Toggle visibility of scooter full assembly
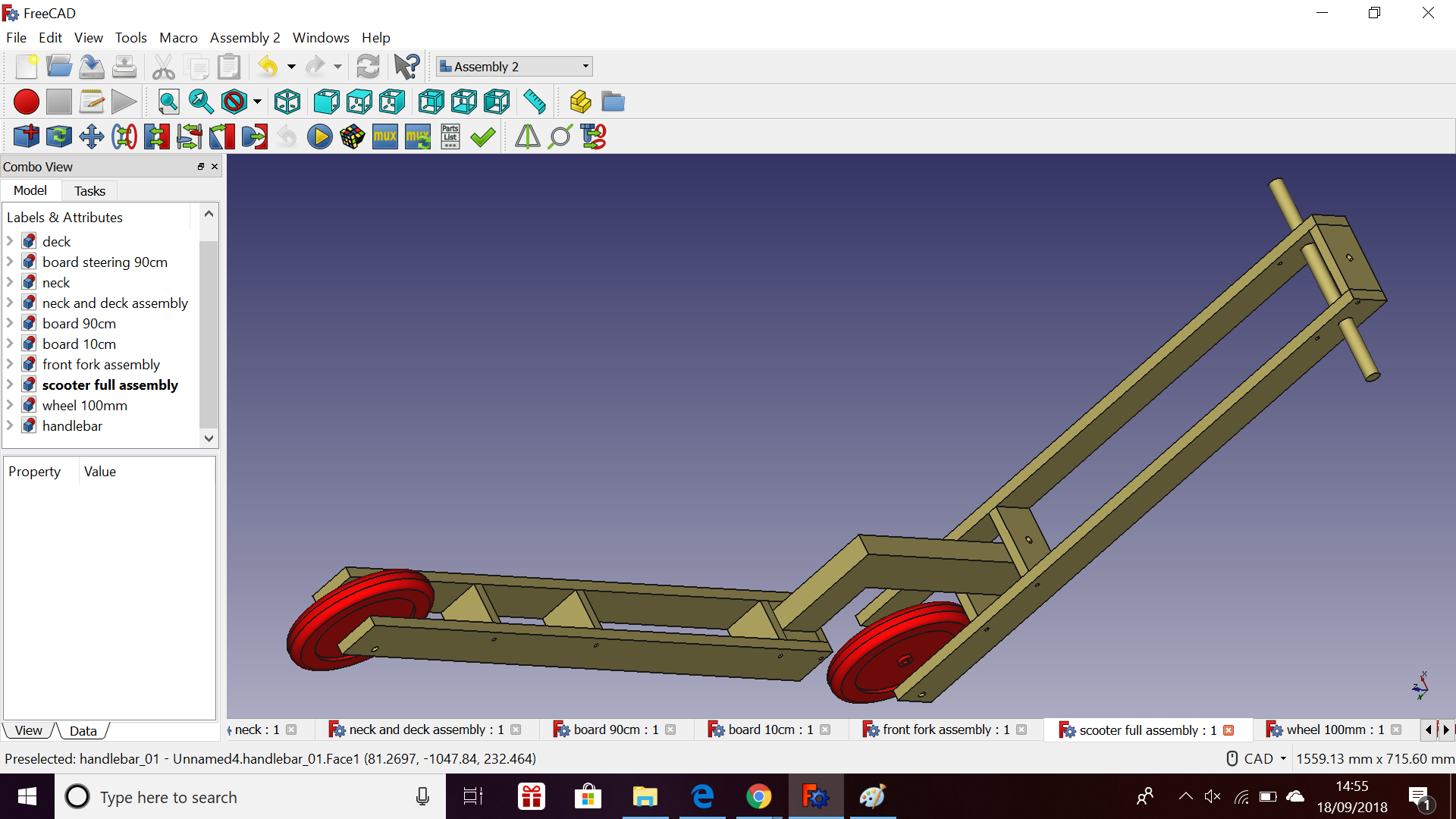The width and height of the screenshot is (1456, 819). point(109,384)
